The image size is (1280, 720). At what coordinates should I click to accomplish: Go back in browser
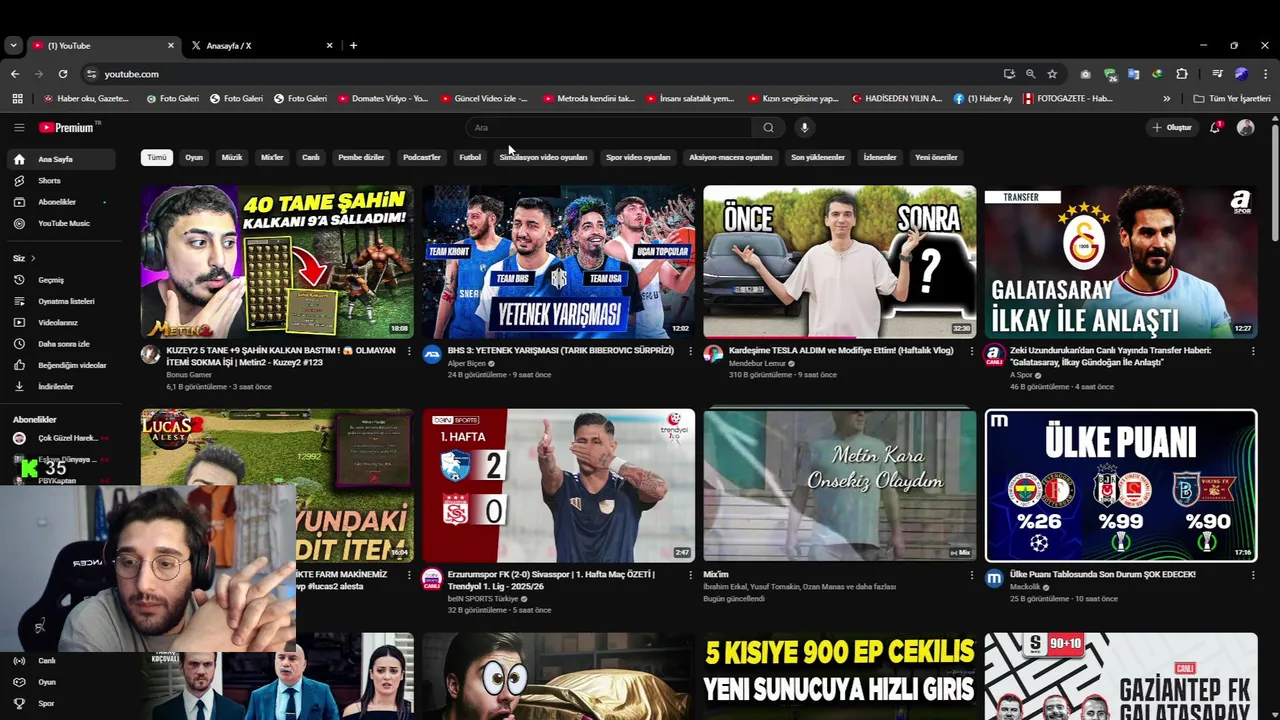click(15, 74)
